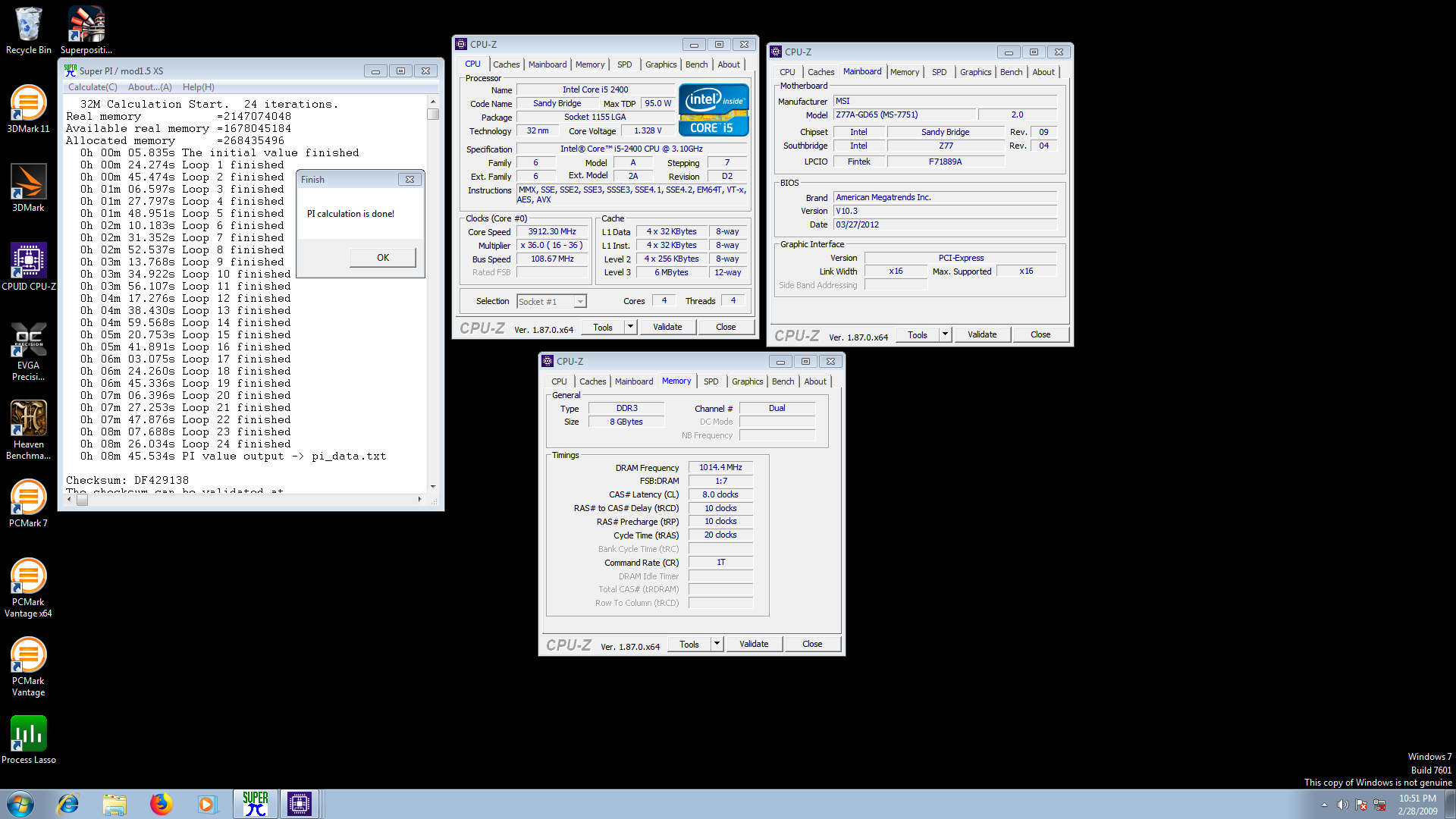Click Super PI scroll down arrow

point(433,487)
